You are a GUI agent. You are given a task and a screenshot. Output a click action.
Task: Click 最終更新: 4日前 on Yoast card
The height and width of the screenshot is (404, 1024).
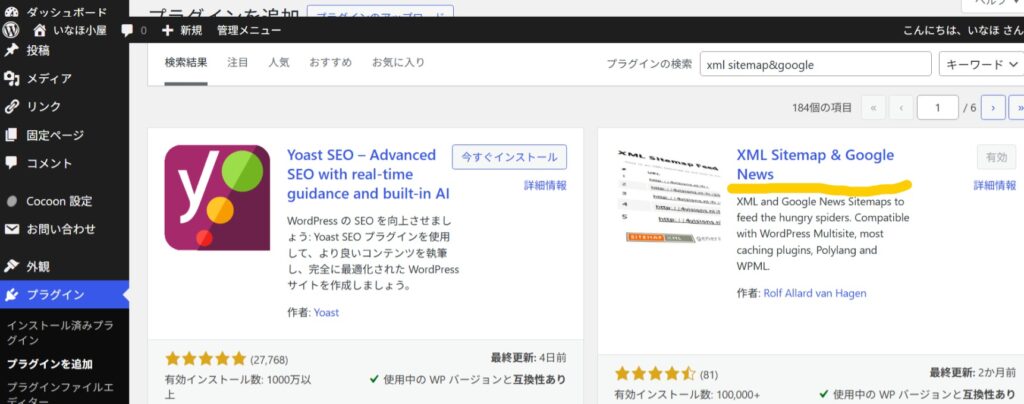pyautogui.click(x=528, y=358)
